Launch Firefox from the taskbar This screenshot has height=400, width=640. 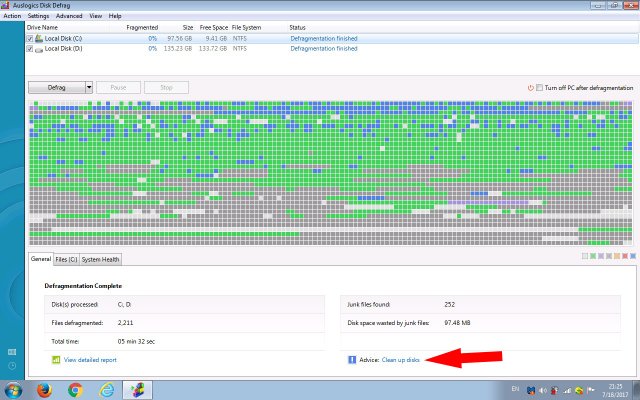click(44, 390)
